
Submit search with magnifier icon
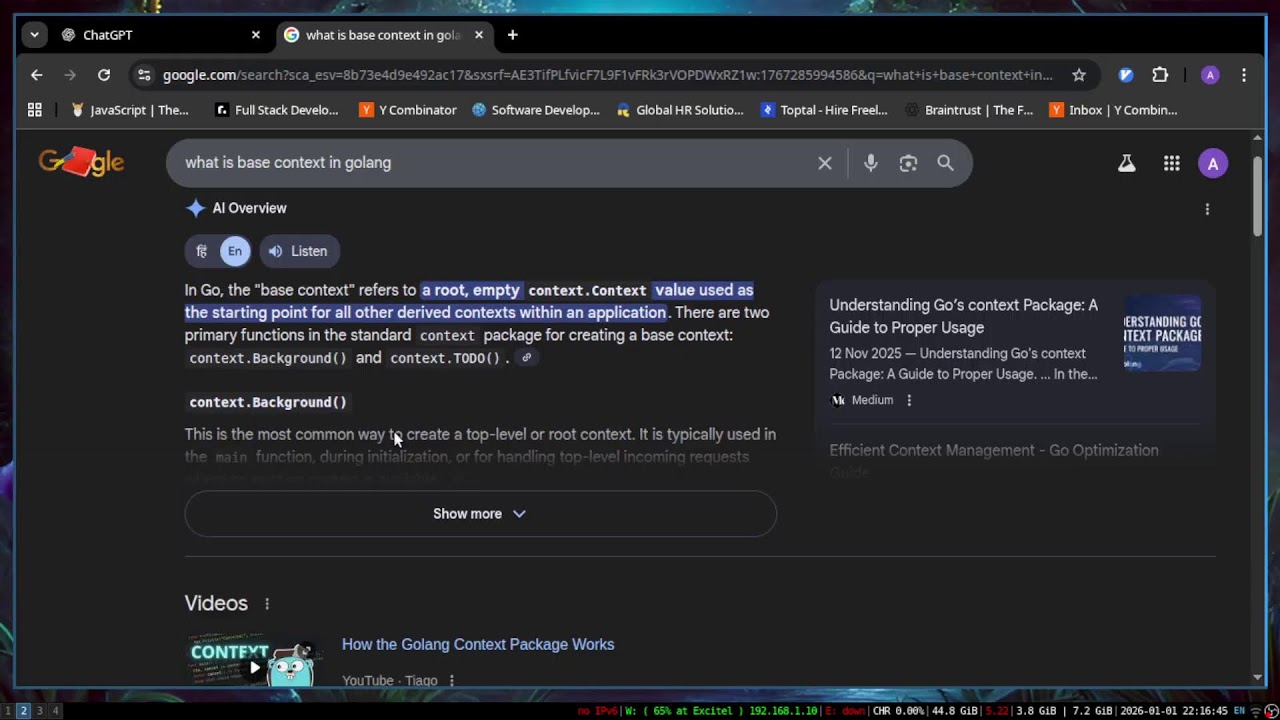(x=945, y=163)
